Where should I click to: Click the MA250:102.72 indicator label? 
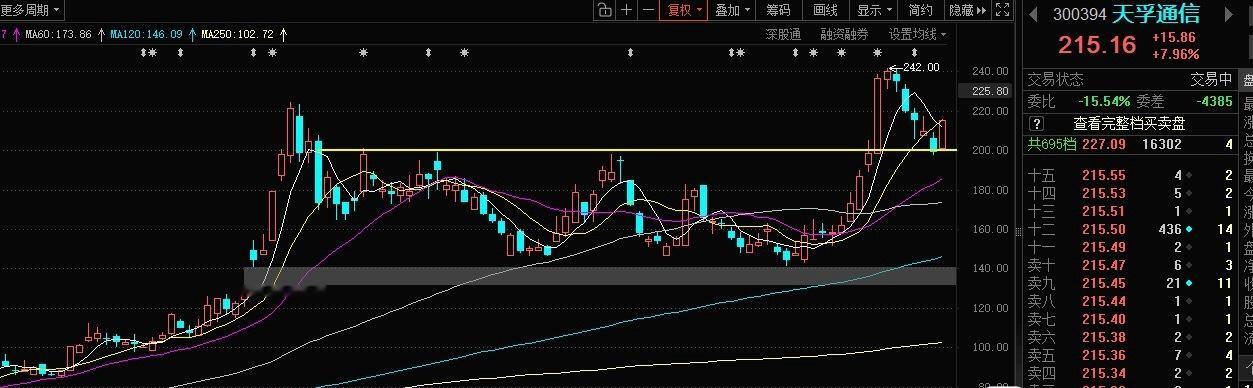tap(237, 34)
